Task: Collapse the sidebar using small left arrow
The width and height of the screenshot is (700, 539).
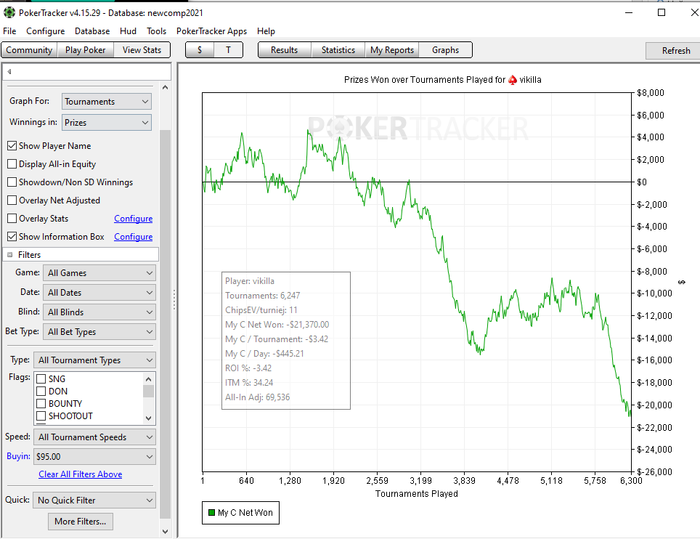Action: 9,71
